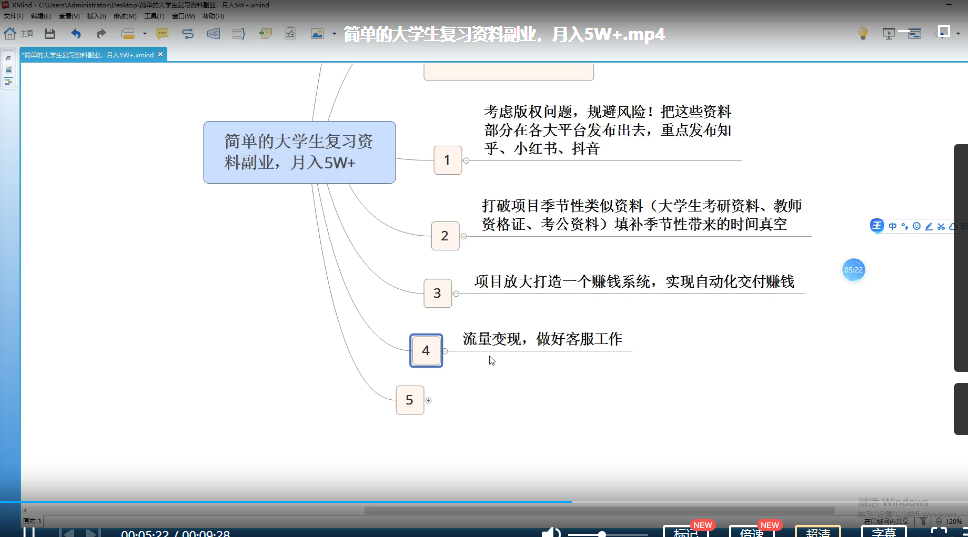Image resolution: width=968 pixels, height=537 pixels.
Task: Seek on the video progress bar
Action: pyautogui.click(x=484, y=502)
